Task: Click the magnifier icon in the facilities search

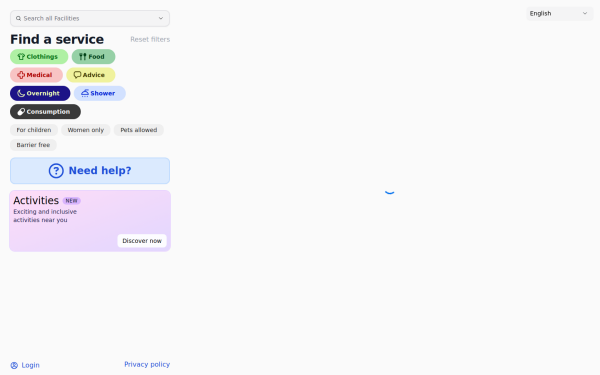Action: tap(18, 18)
